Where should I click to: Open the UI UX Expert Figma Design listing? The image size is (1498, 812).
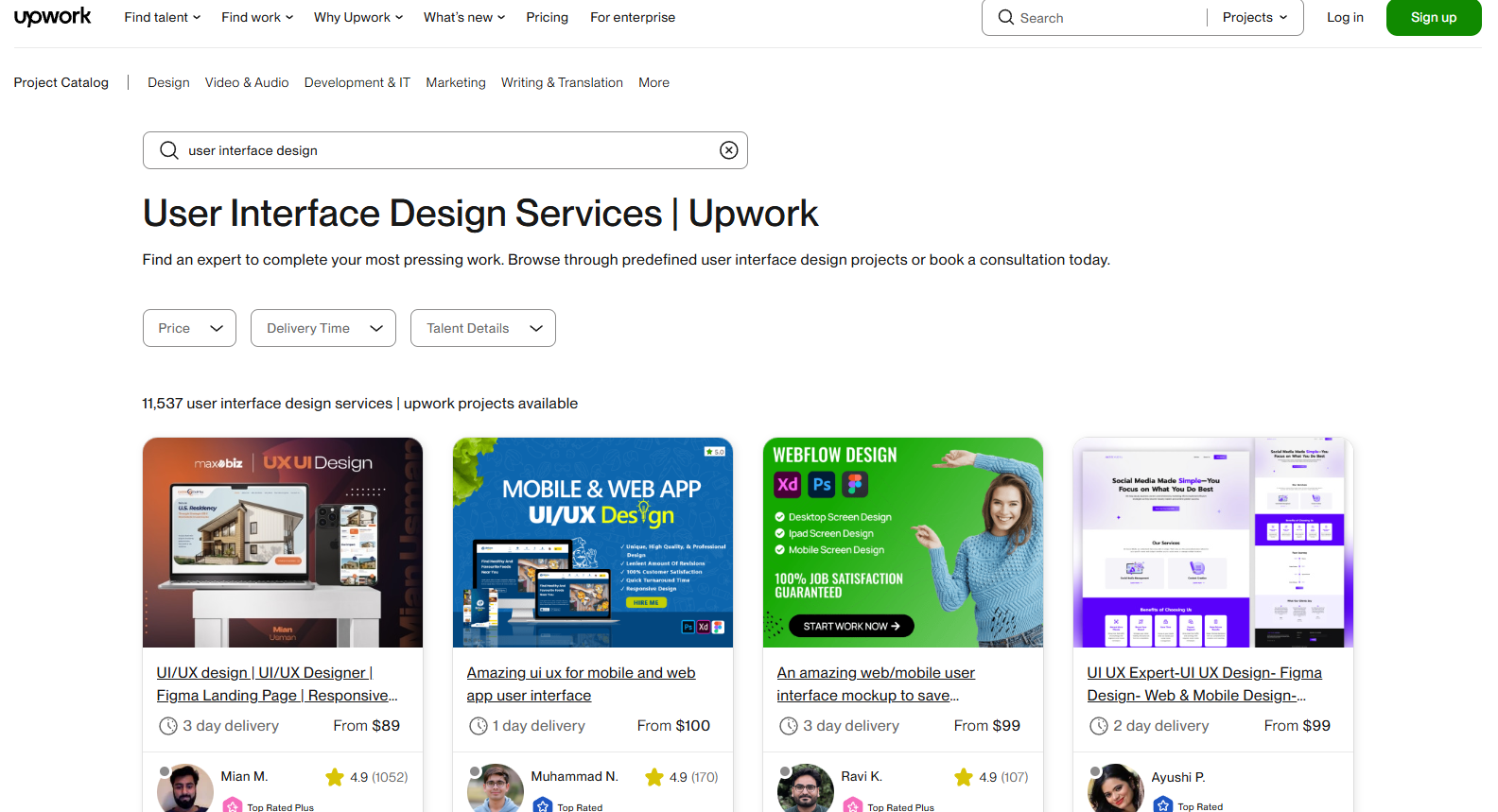pos(1205,684)
